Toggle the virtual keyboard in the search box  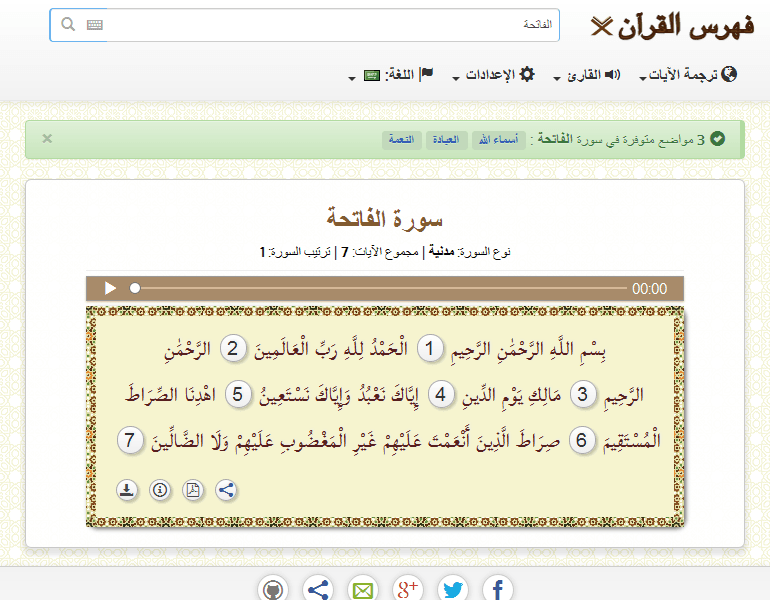point(95,25)
